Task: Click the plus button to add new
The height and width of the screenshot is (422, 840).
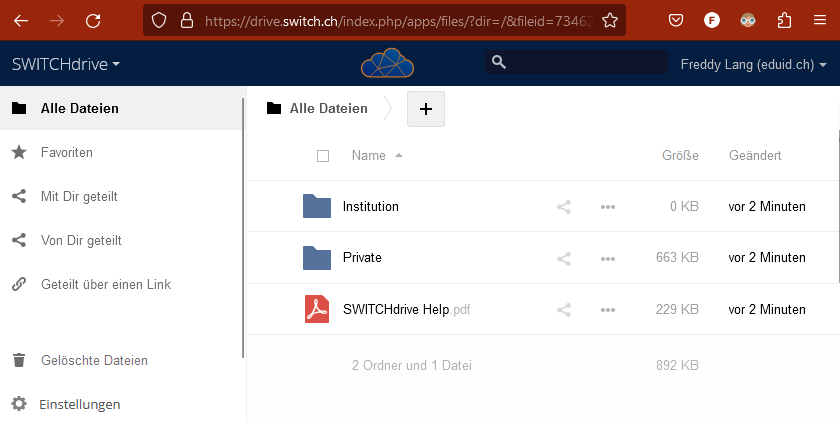Action: (x=426, y=109)
